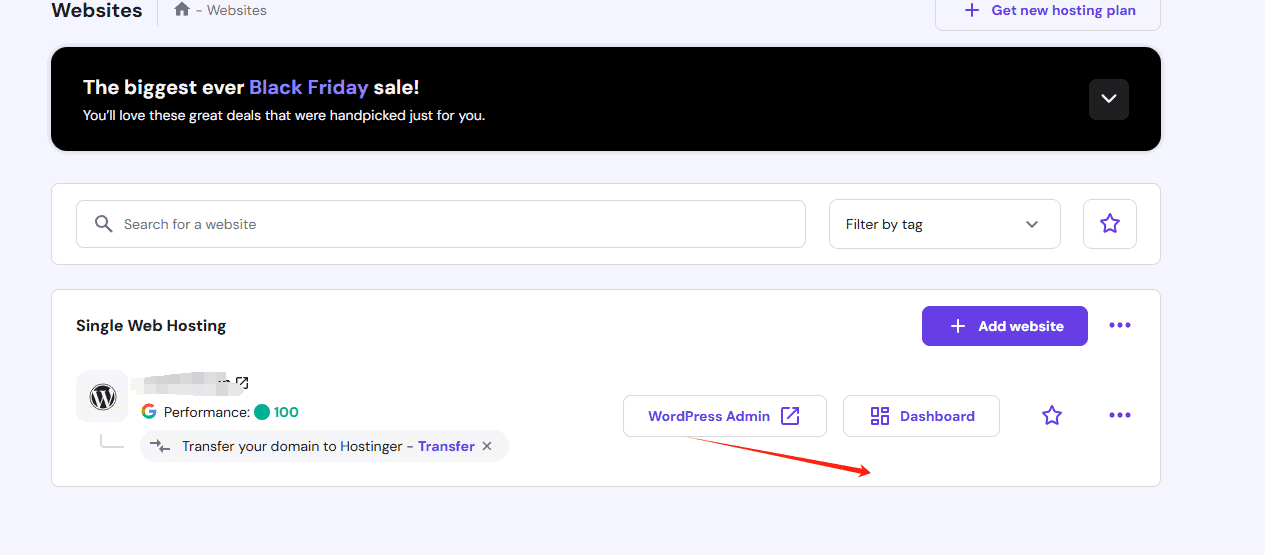Screen dimensions: 1265x555
Task: Open Single Web Hosting three-dot menu
Action: click(x=1120, y=326)
